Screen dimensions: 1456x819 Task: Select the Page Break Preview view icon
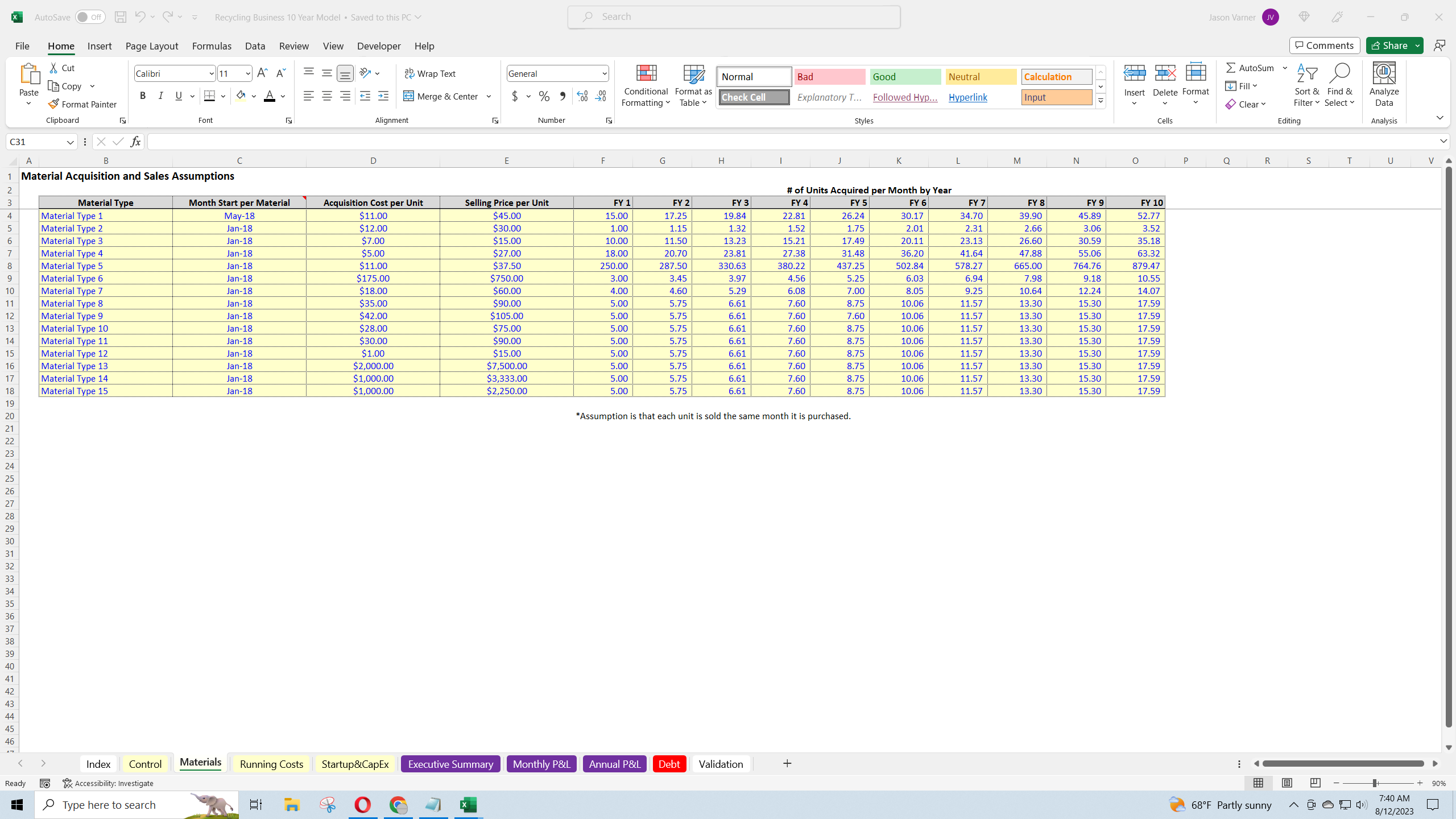[1315, 783]
